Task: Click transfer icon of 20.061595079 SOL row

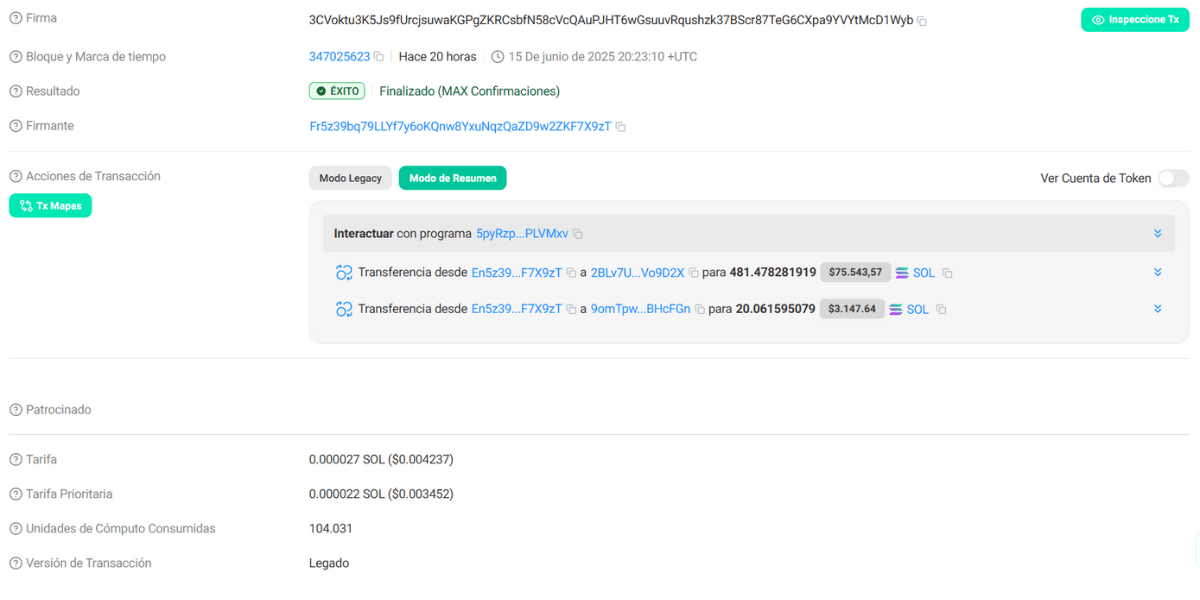Action: point(344,309)
